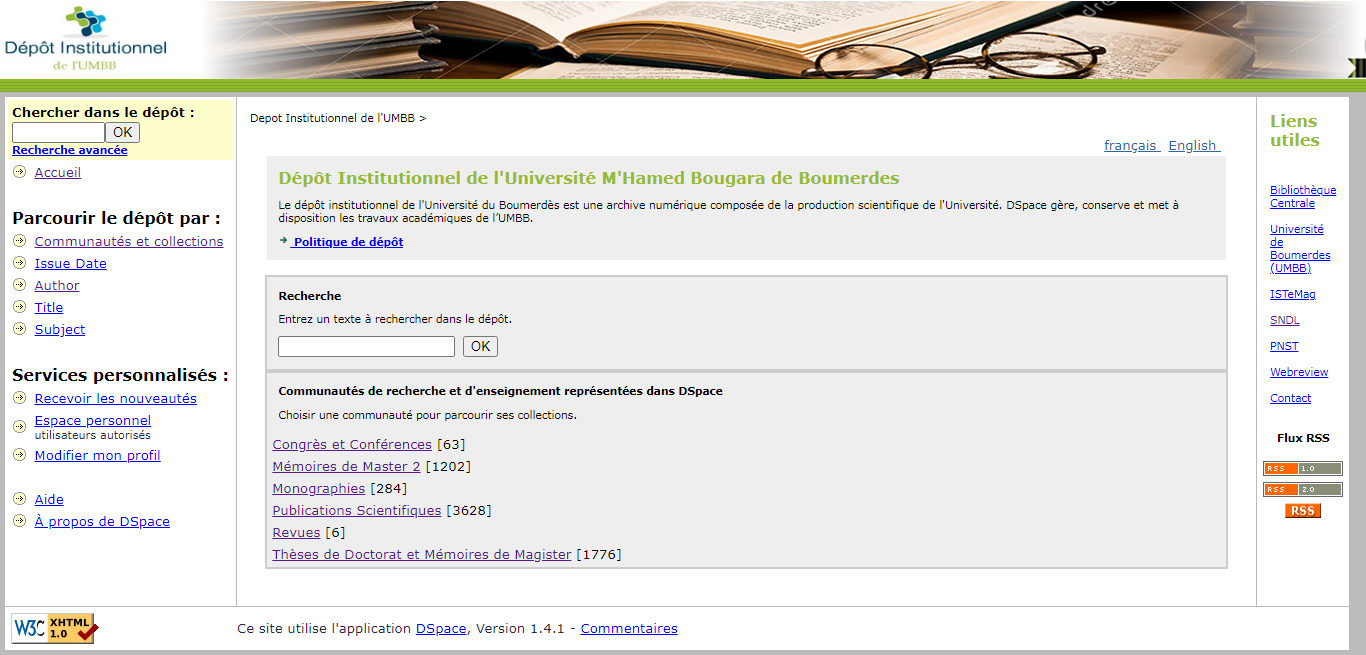Image resolution: width=1366 pixels, height=655 pixels.
Task: Browse the repository by Issue Date
Action: (71, 263)
